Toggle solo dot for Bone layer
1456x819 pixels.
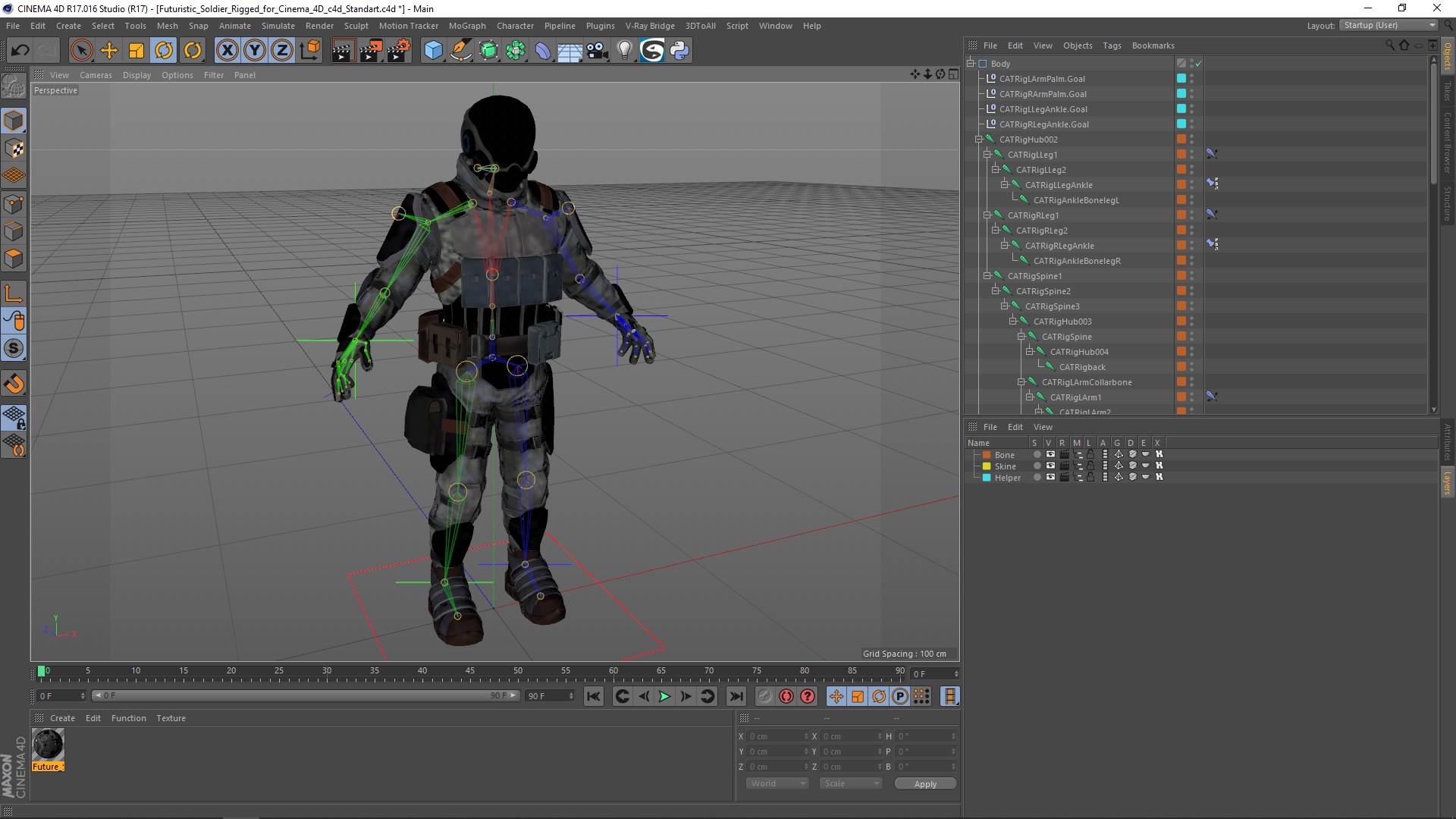click(x=1037, y=454)
